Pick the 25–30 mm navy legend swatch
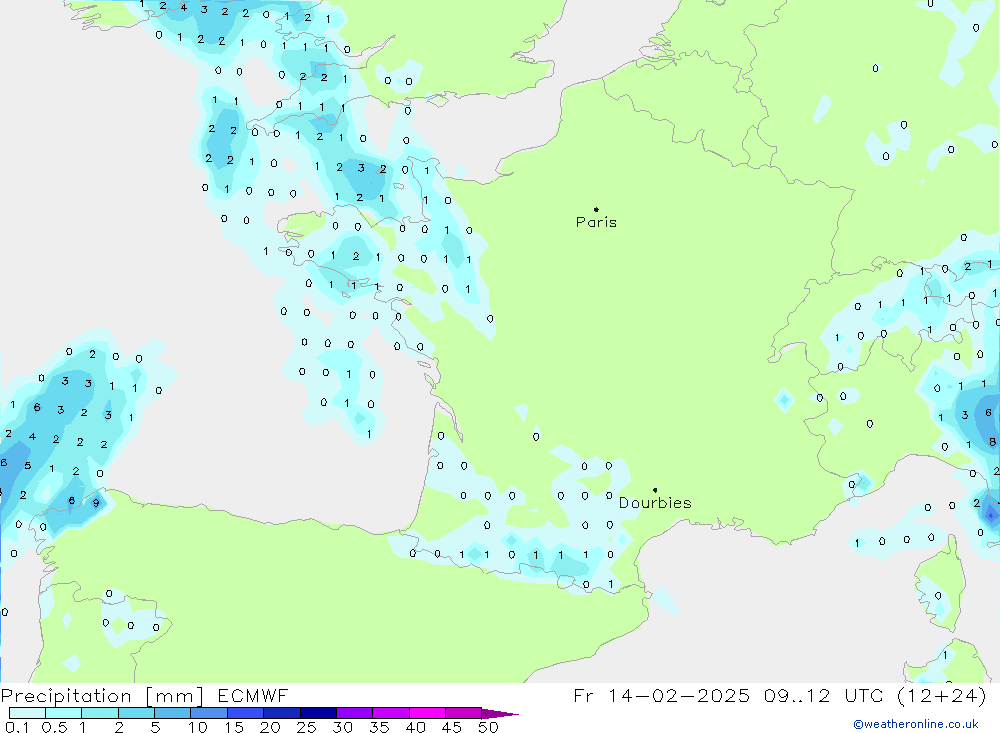1000x733 pixels. click(318, 713)
